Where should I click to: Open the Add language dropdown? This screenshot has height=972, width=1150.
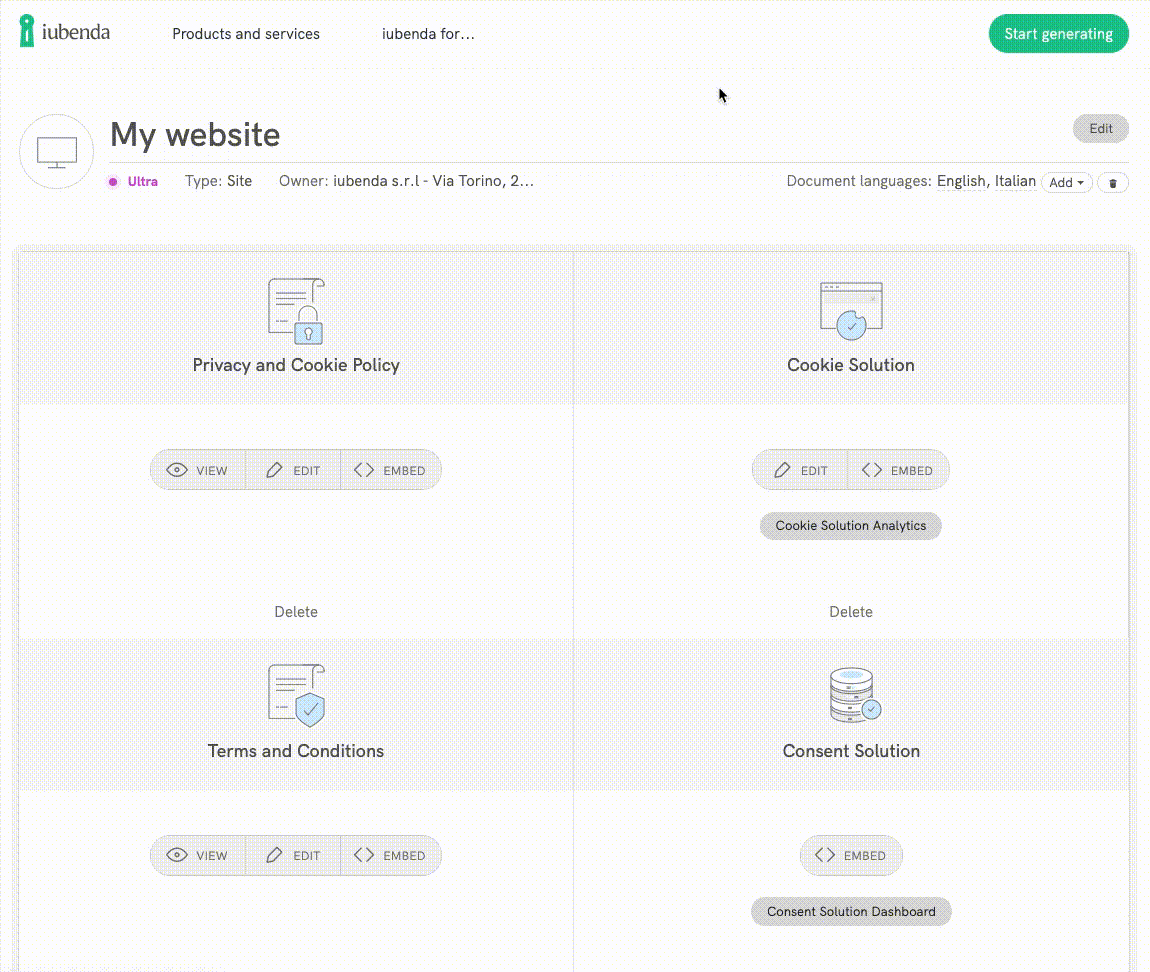tap(1066, 183)
